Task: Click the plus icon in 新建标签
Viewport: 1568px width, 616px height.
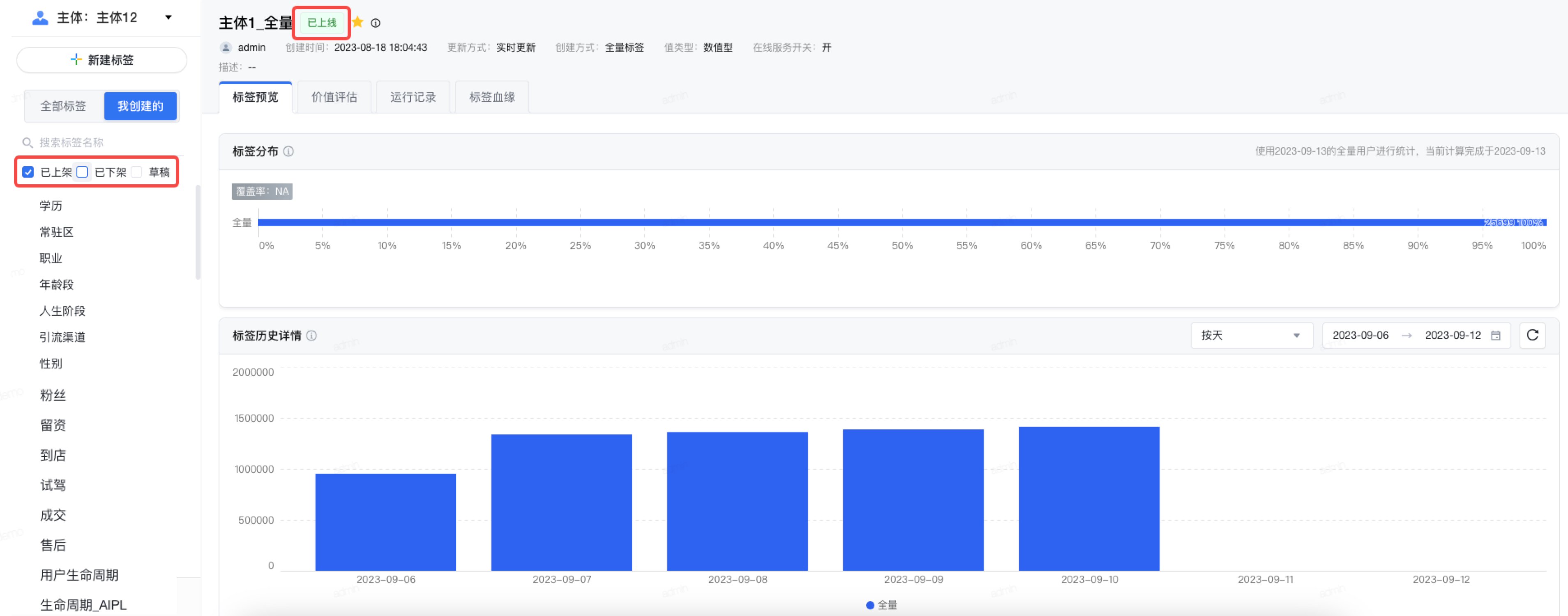Action: 76,59
